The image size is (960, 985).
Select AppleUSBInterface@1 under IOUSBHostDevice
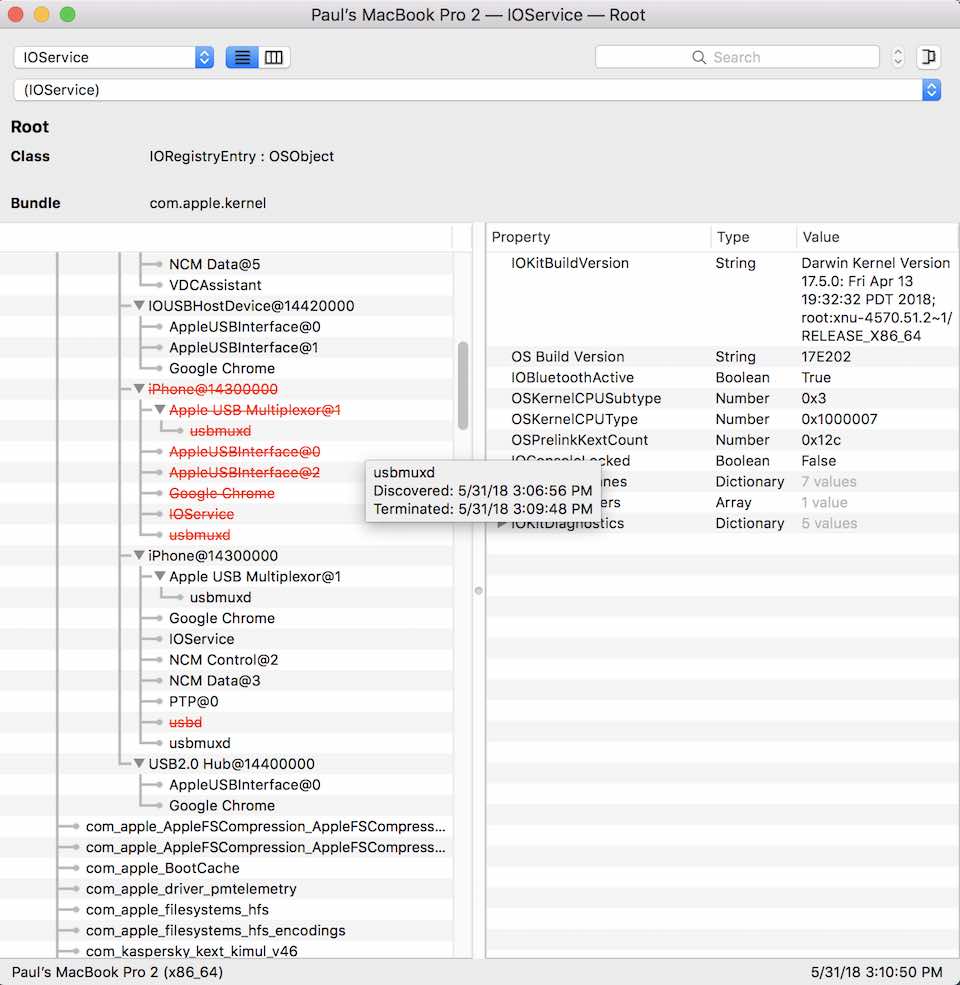[x=244, y=347]
